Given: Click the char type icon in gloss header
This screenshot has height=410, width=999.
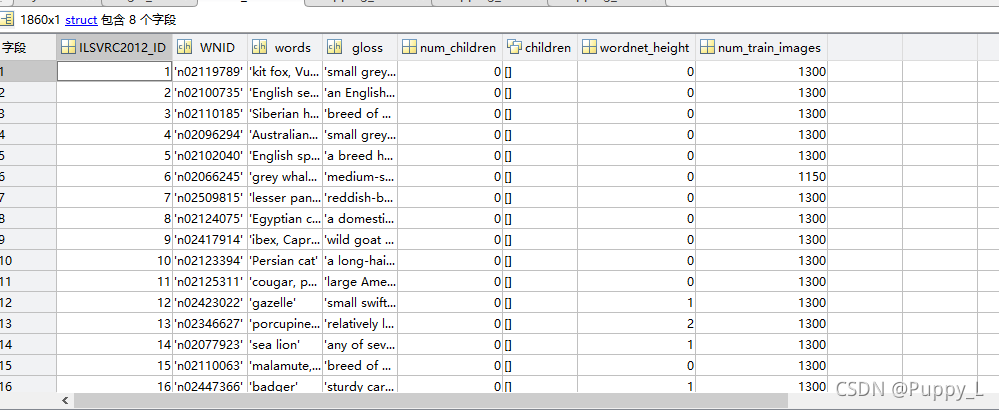Looking at the screenshot, I should pos(334,47).
